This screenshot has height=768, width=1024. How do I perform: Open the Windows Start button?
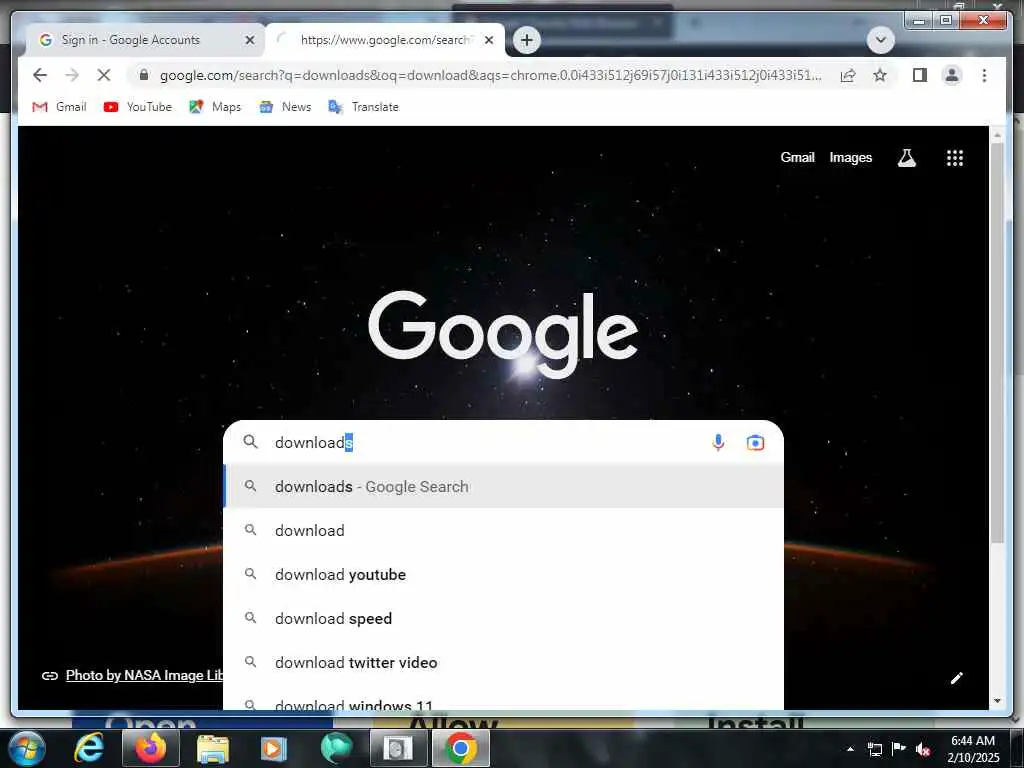(x=27, y=748)
